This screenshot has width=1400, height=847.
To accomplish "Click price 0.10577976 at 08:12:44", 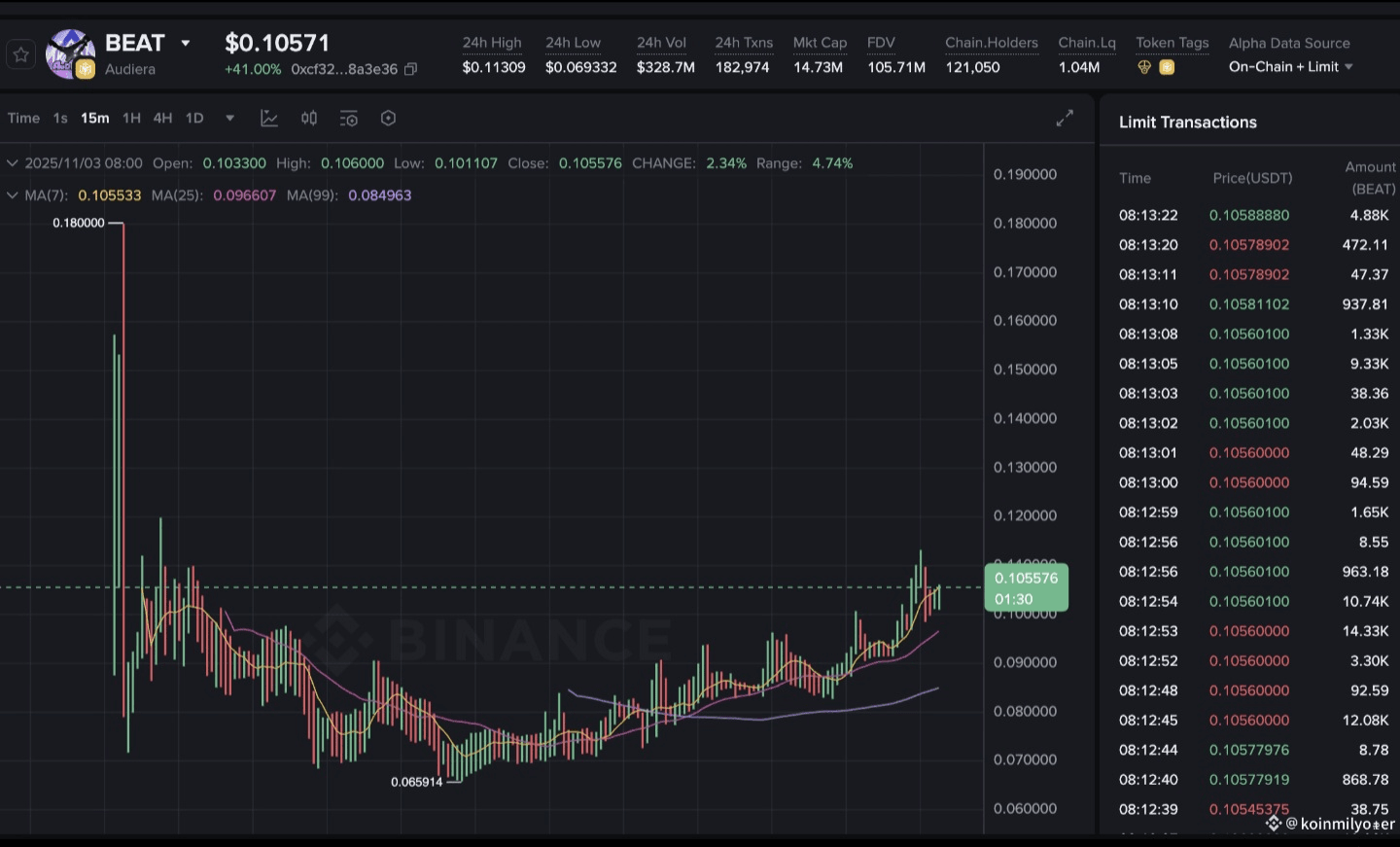I will click(x=1249, y=750).
